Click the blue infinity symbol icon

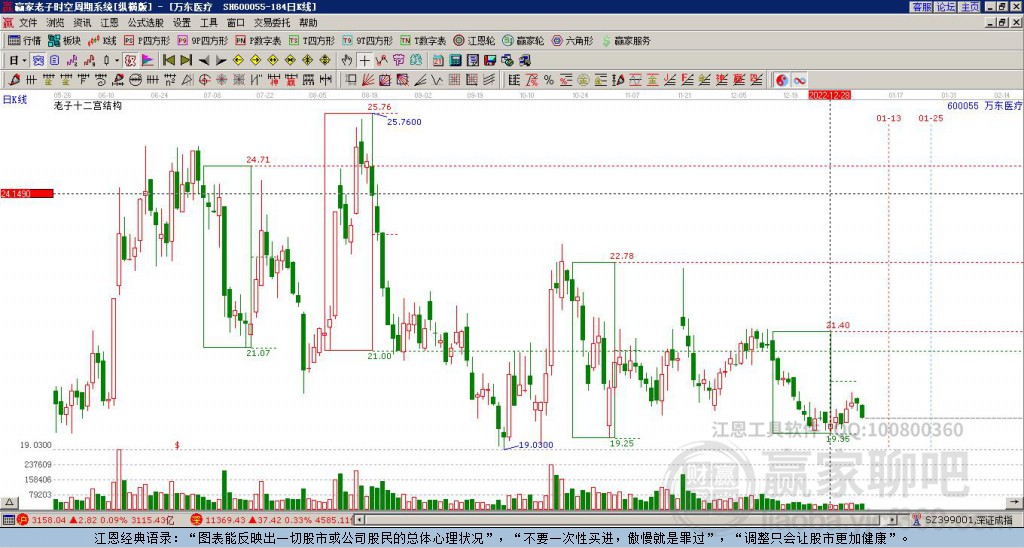(799, 80)
